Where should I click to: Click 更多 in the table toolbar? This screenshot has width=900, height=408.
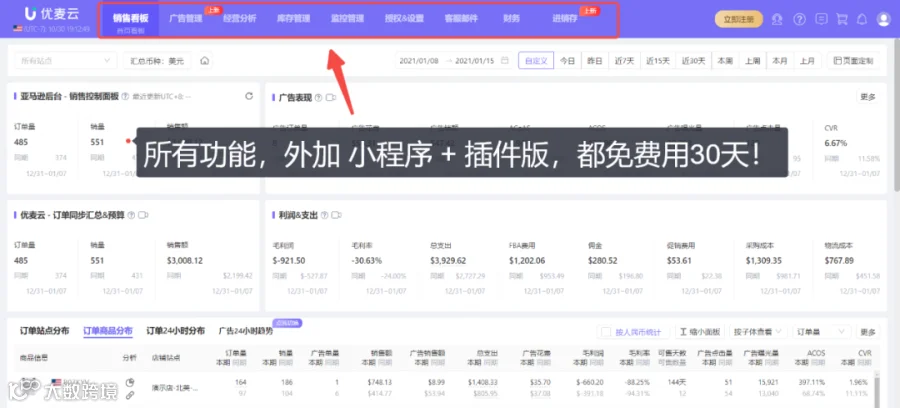pos(867,332)
